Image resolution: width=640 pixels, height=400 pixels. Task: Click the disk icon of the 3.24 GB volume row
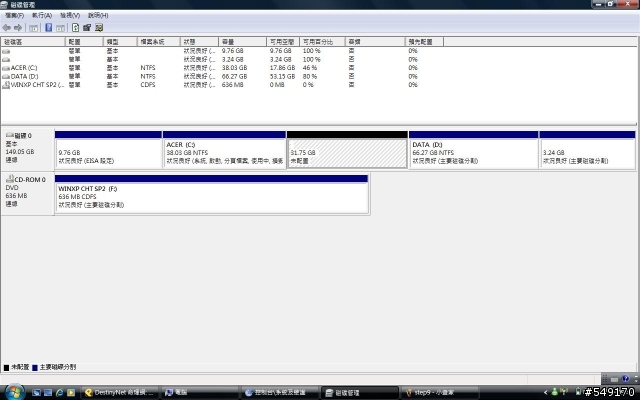tap(6, 60)
